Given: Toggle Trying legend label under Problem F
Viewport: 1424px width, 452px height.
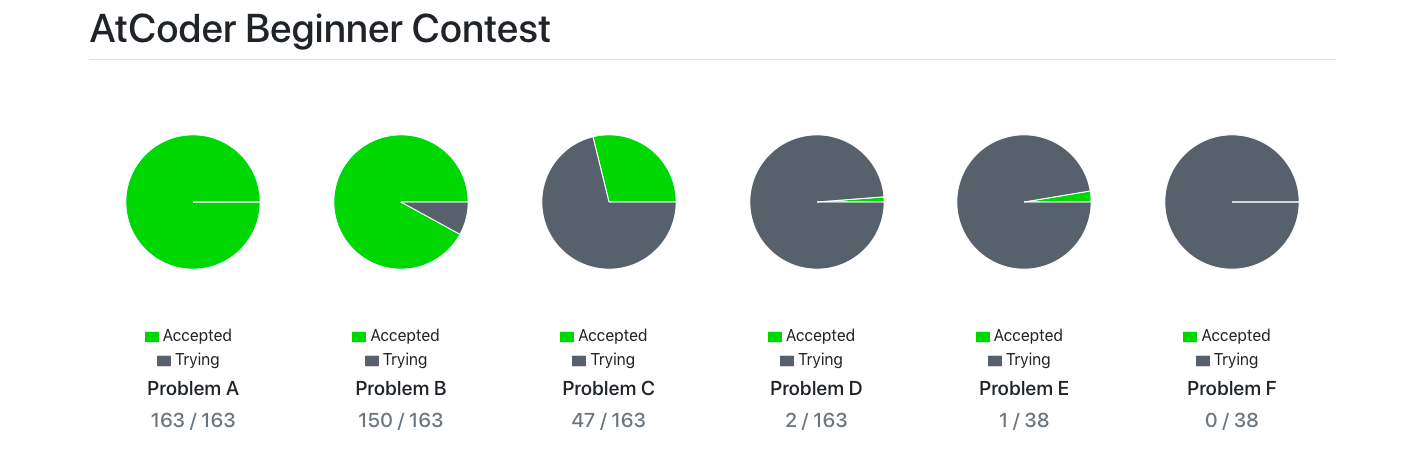Looking at the screenshot, I should click(x=1236, y=360).
